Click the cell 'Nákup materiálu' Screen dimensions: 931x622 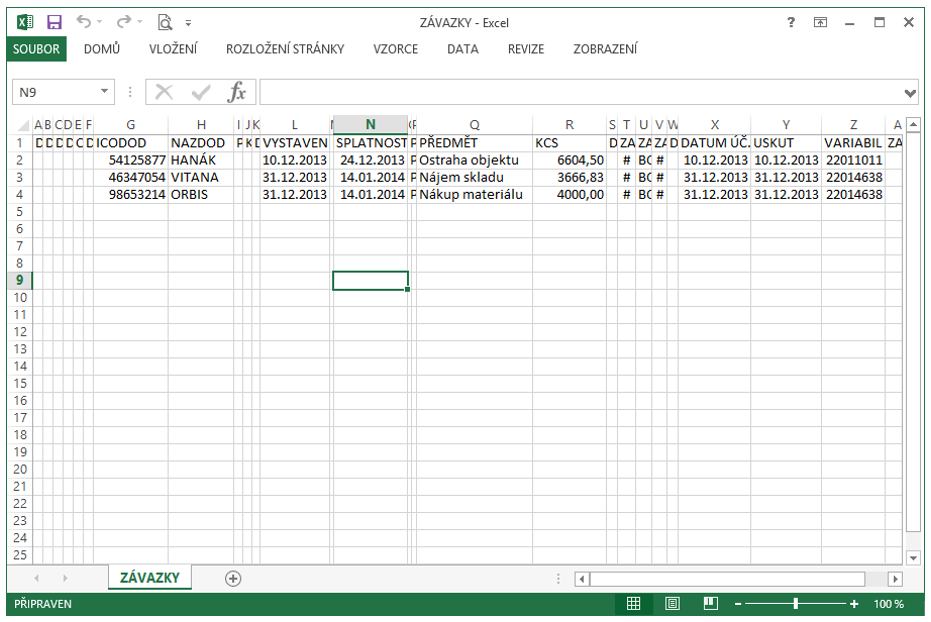click(x=474, y=195)
